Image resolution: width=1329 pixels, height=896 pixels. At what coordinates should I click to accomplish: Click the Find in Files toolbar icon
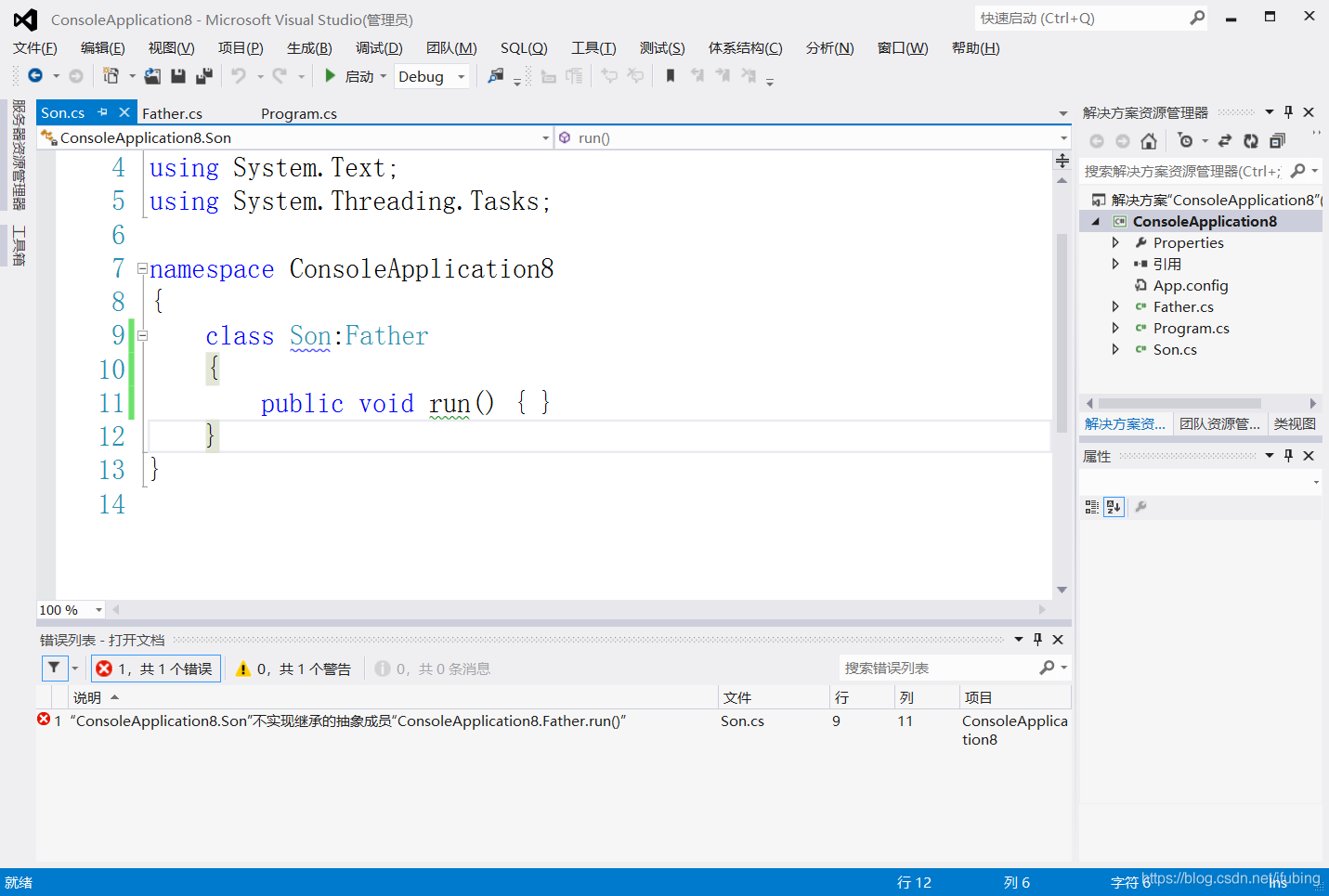(x=496, y=76)
